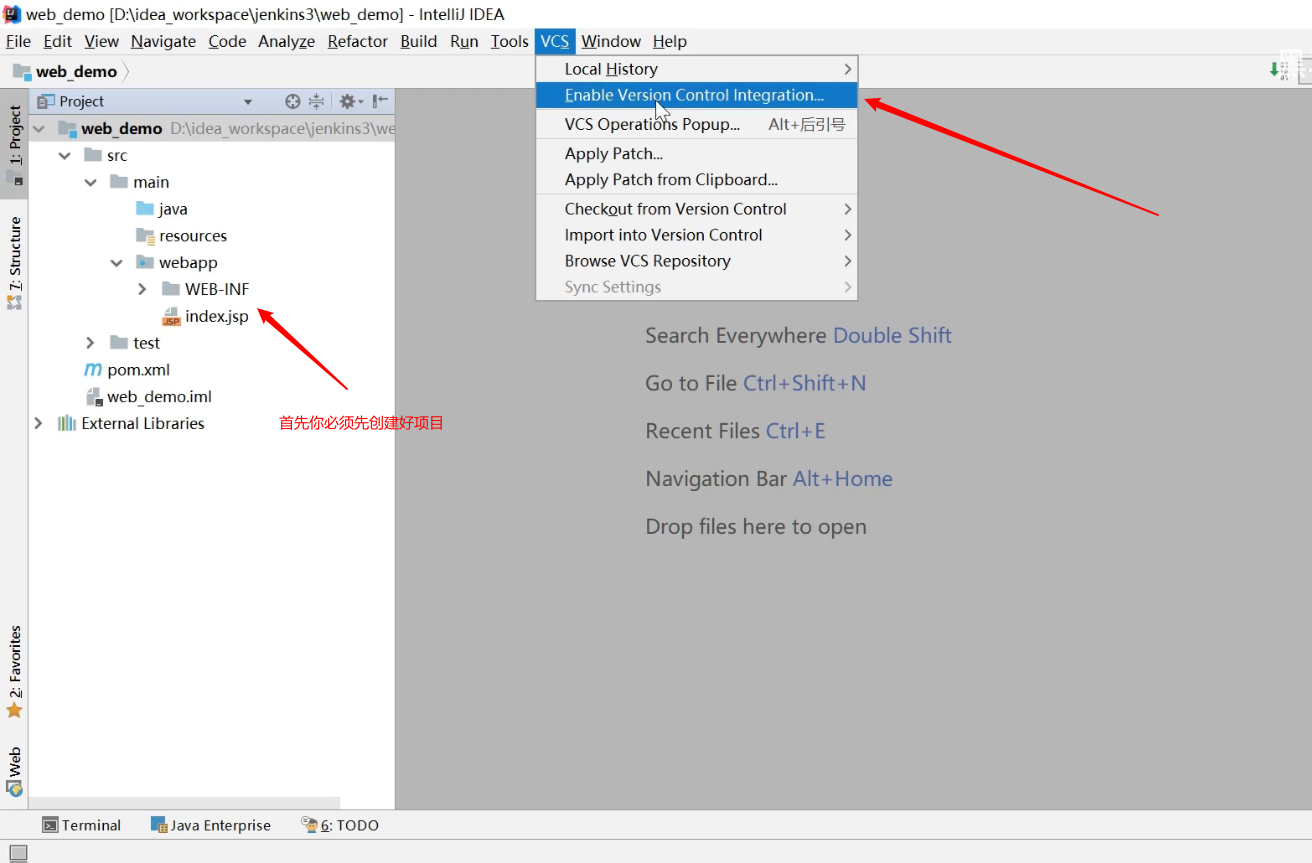Choose VCS Operations Popup
This screenshot has height=863, width=1312.
click(697, 125)
